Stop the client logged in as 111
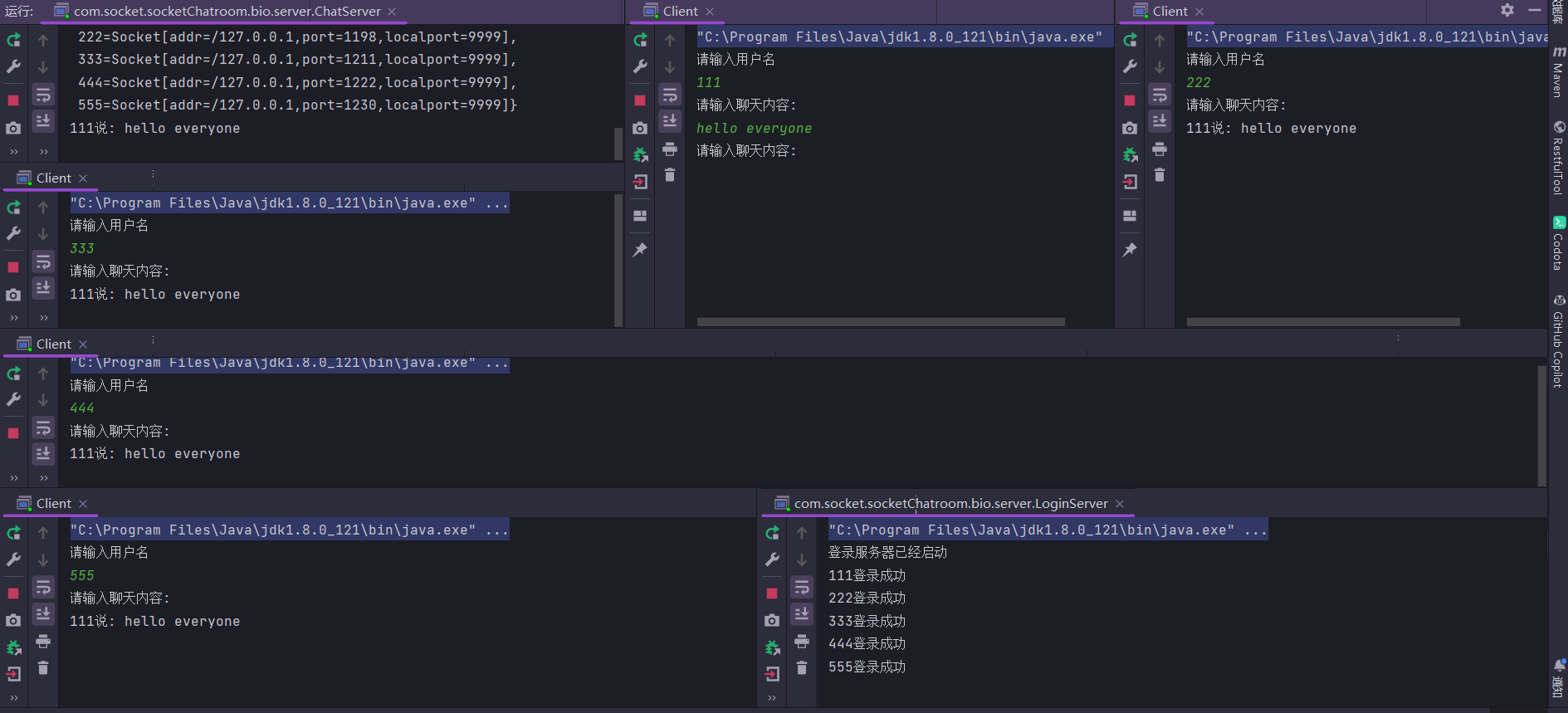This screenshot has width=1568, height=713. point(640,100)
